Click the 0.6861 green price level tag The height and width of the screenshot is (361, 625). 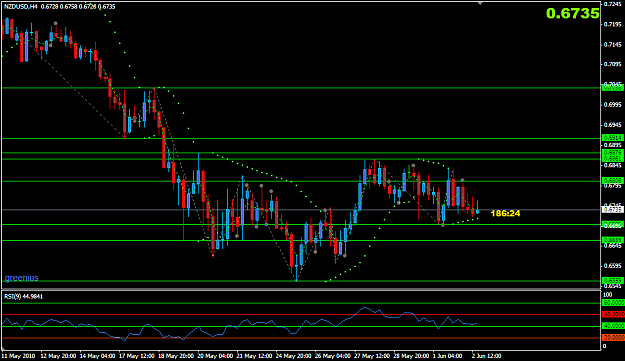click(612, 159)
